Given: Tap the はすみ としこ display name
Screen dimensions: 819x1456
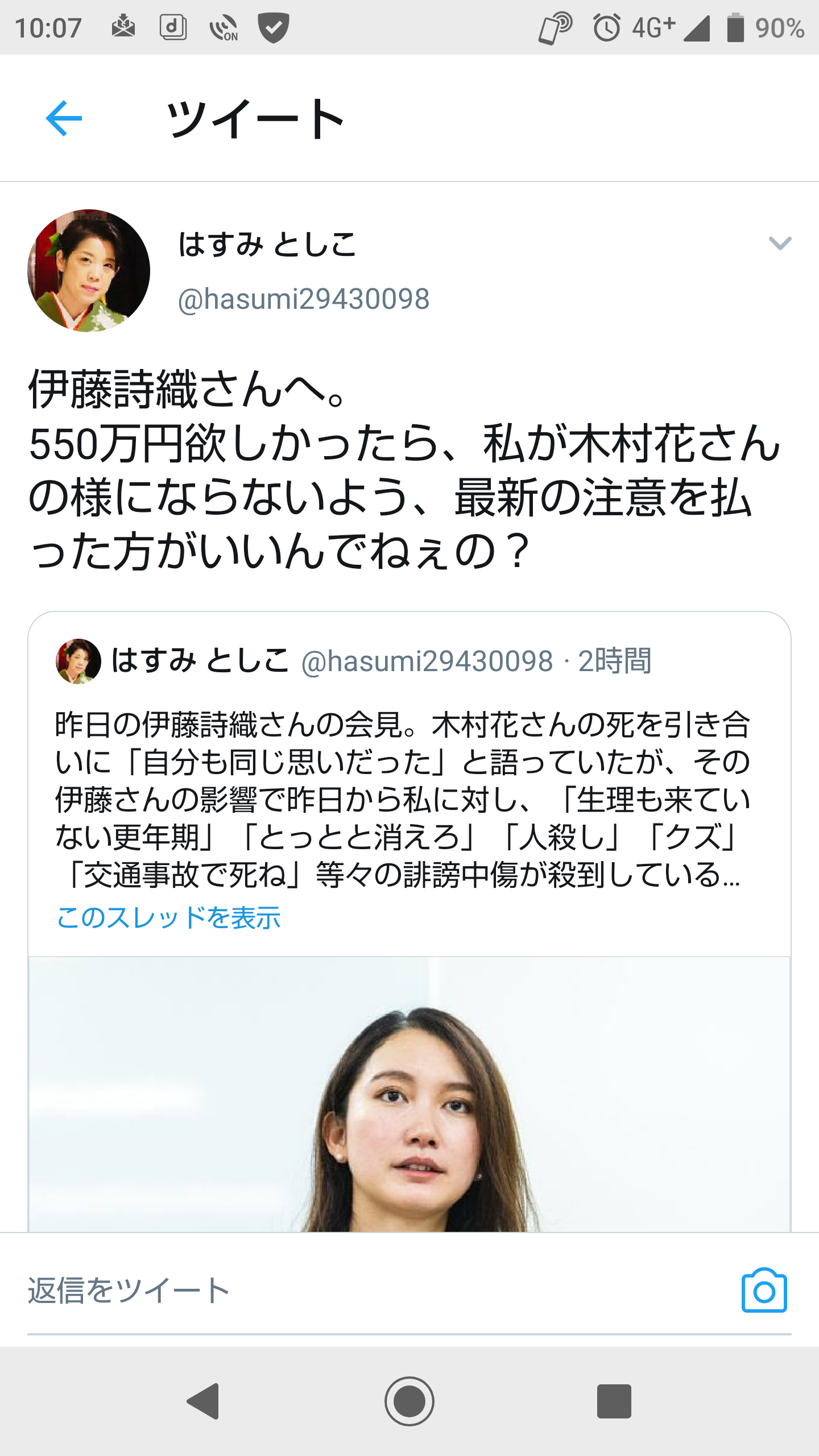Looking at the screenshot, I should [267, 245].
